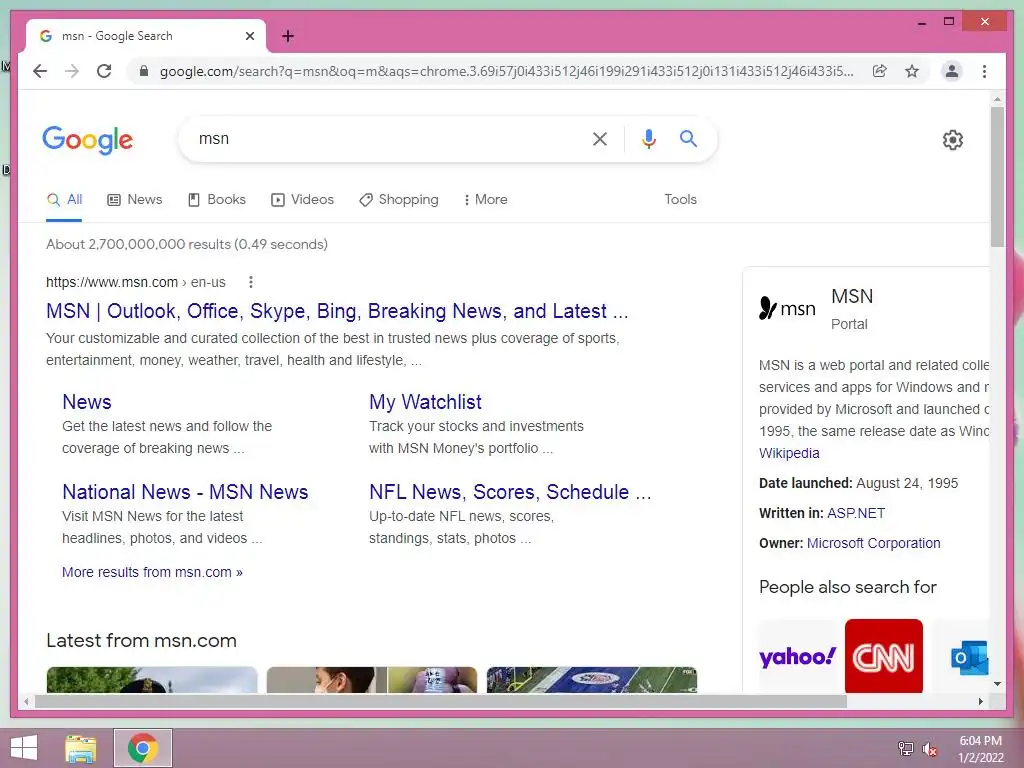Click More results from msn.com
Screen dimensions: 1024x768
point(152,572)
